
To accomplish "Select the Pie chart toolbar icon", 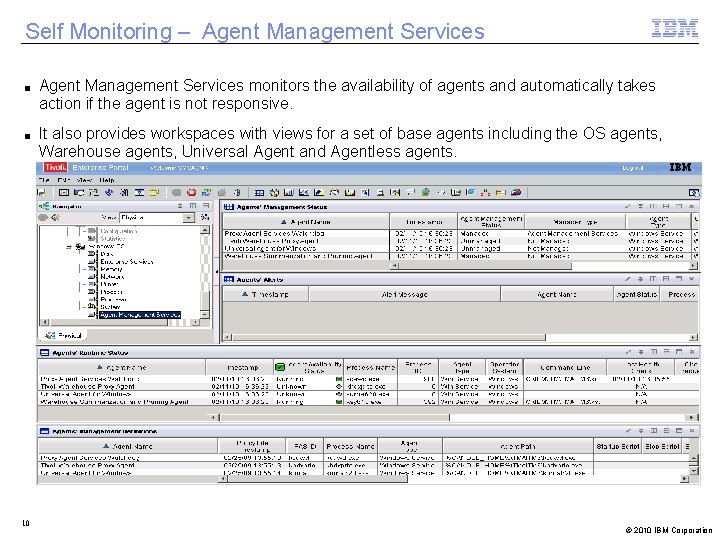I will (x=274, y=192).
